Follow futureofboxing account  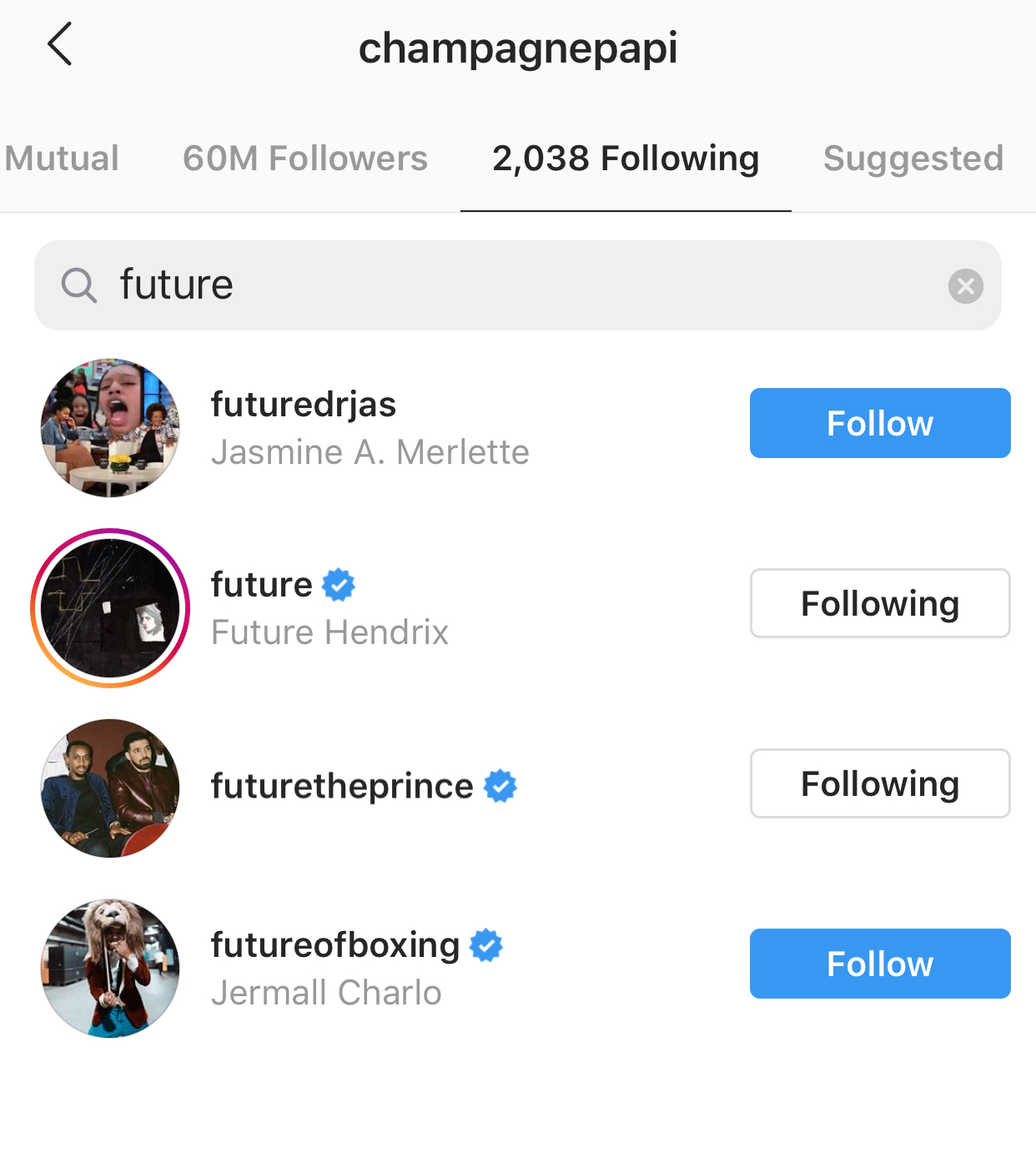[x=879, y=964]
